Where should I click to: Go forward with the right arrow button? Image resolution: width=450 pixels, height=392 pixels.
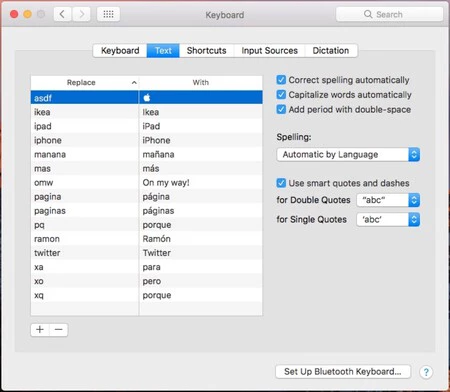click(x=81, y=14)
